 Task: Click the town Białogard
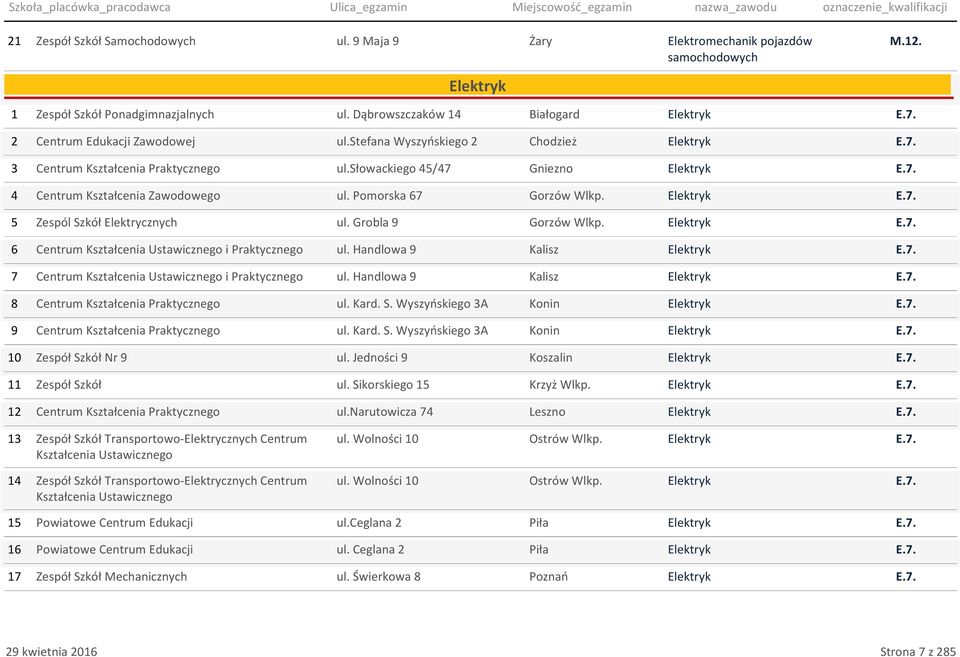pyautogui.click(x=554, y=115)
